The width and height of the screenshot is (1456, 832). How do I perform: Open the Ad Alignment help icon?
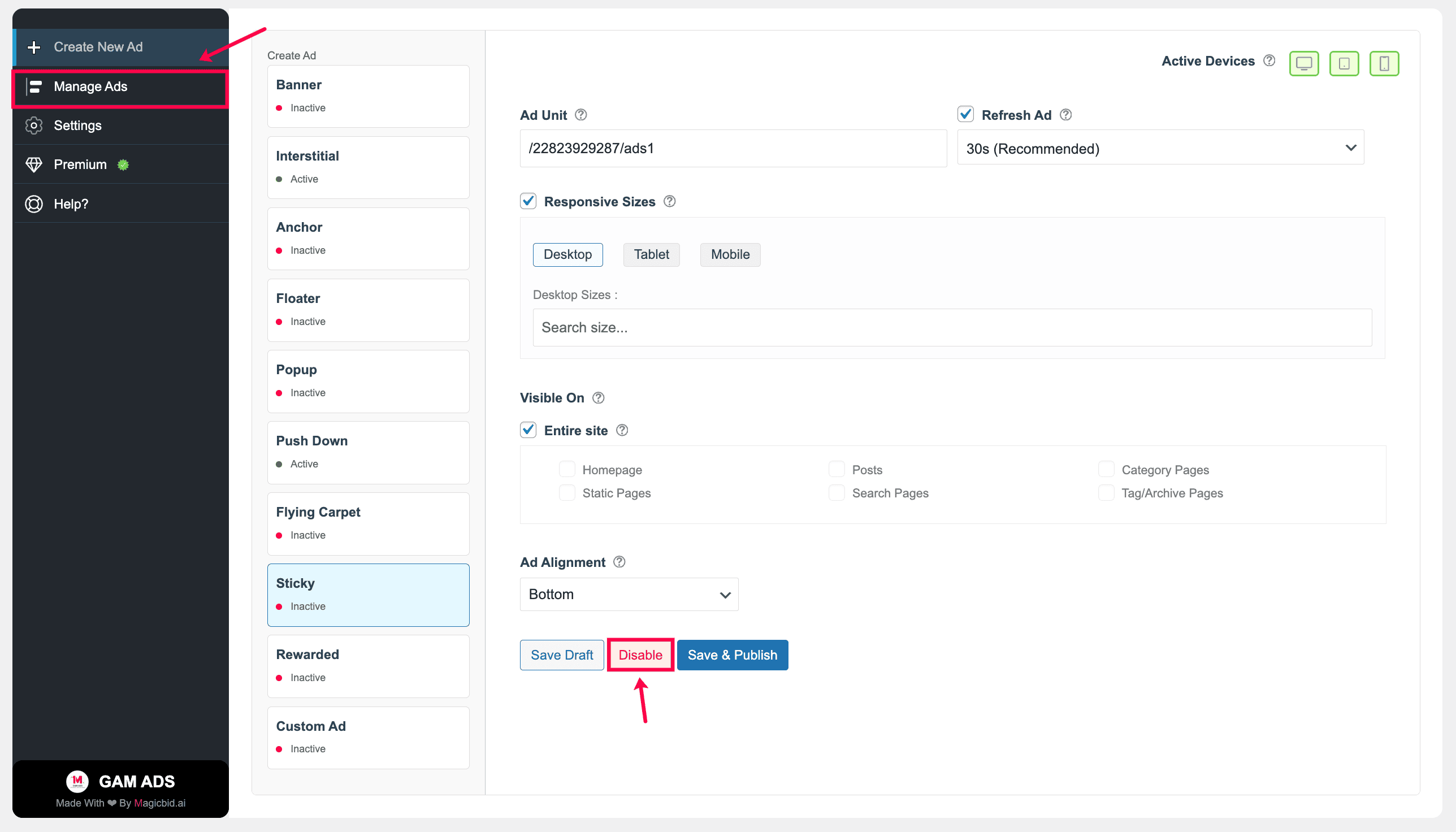[619, 562]
